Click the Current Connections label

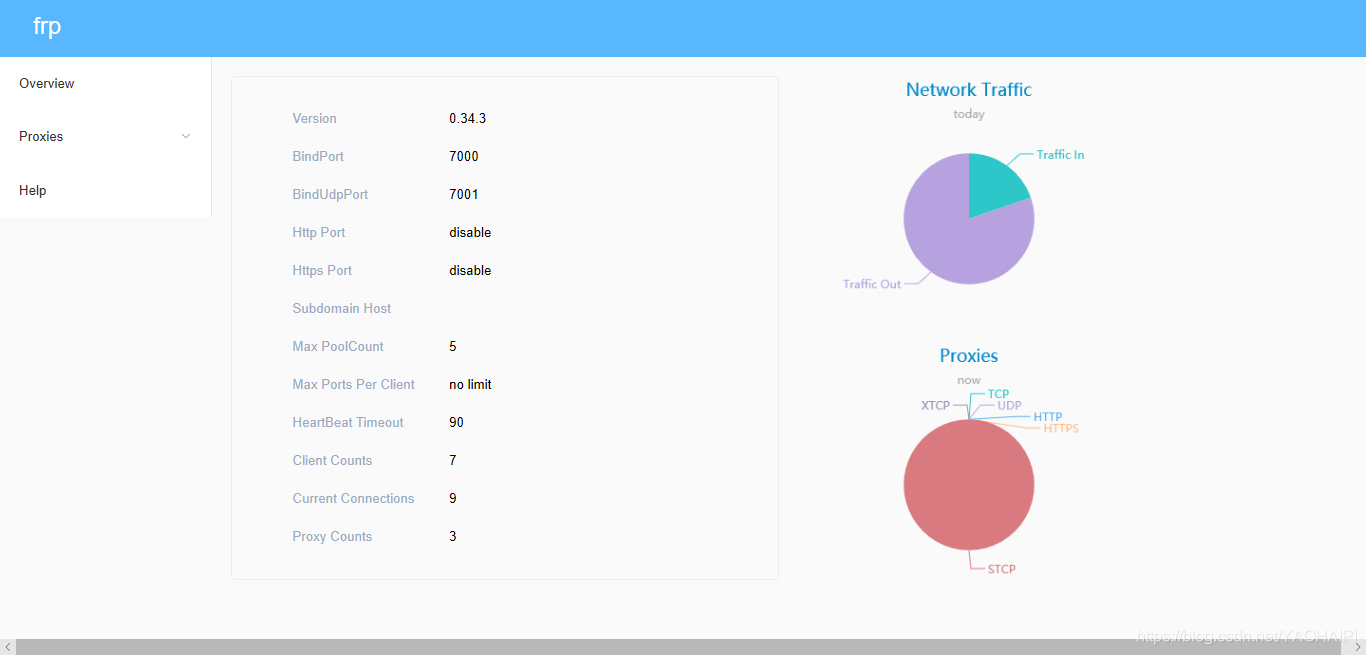click(353, 498)
